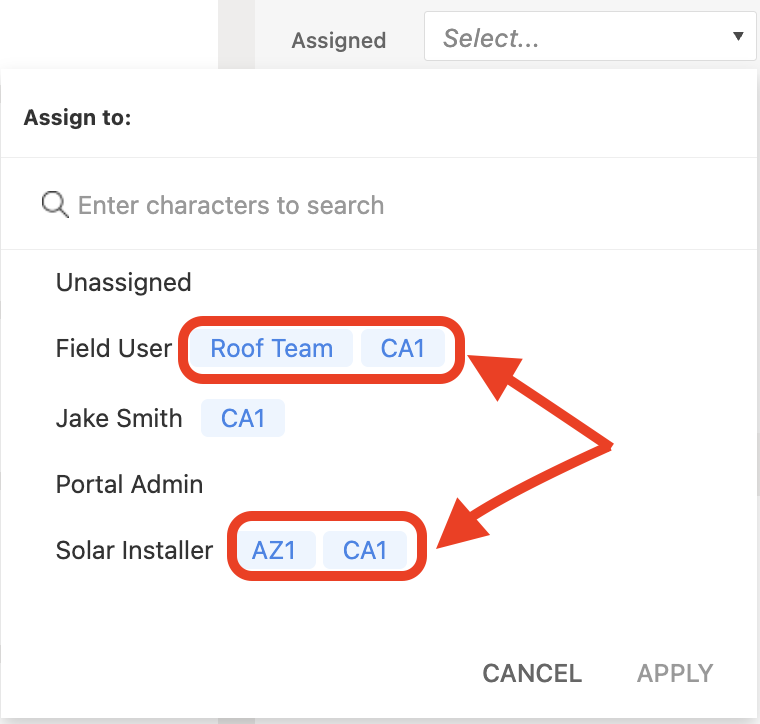Click Solar Installer's CA1 tag
This screenshot has height=724, width=760.
pyautogui.click(x=365, y=550)
